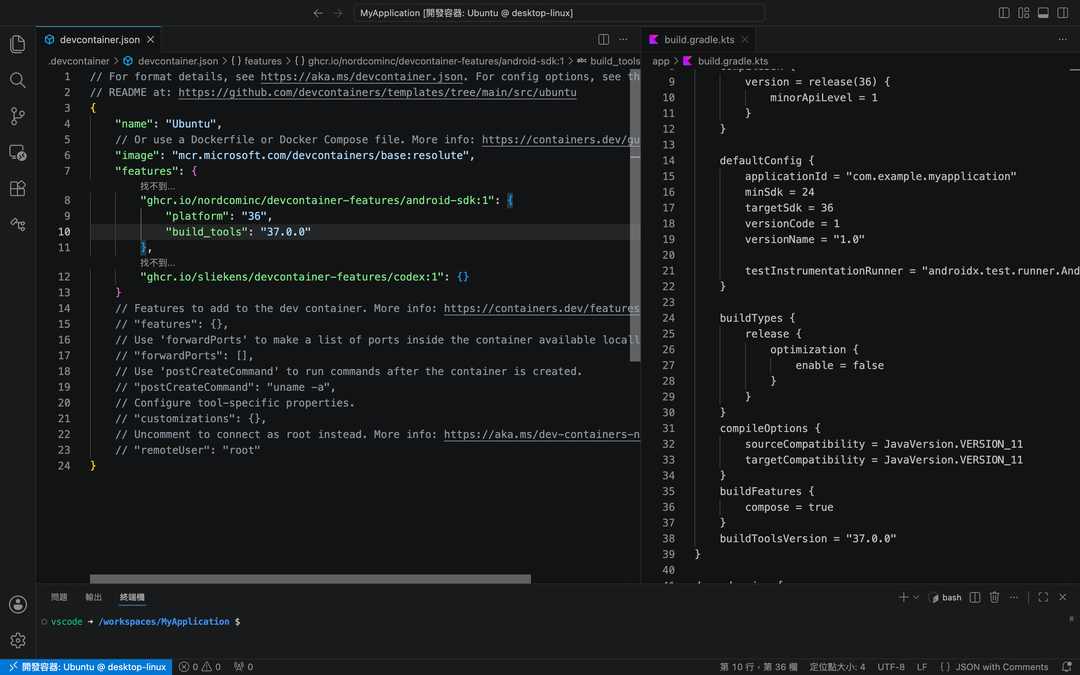Screen dimensions: 1080x675
Task: Go forward with the navigation arrow
Action: pyautogui.click(x=338, y=13)
